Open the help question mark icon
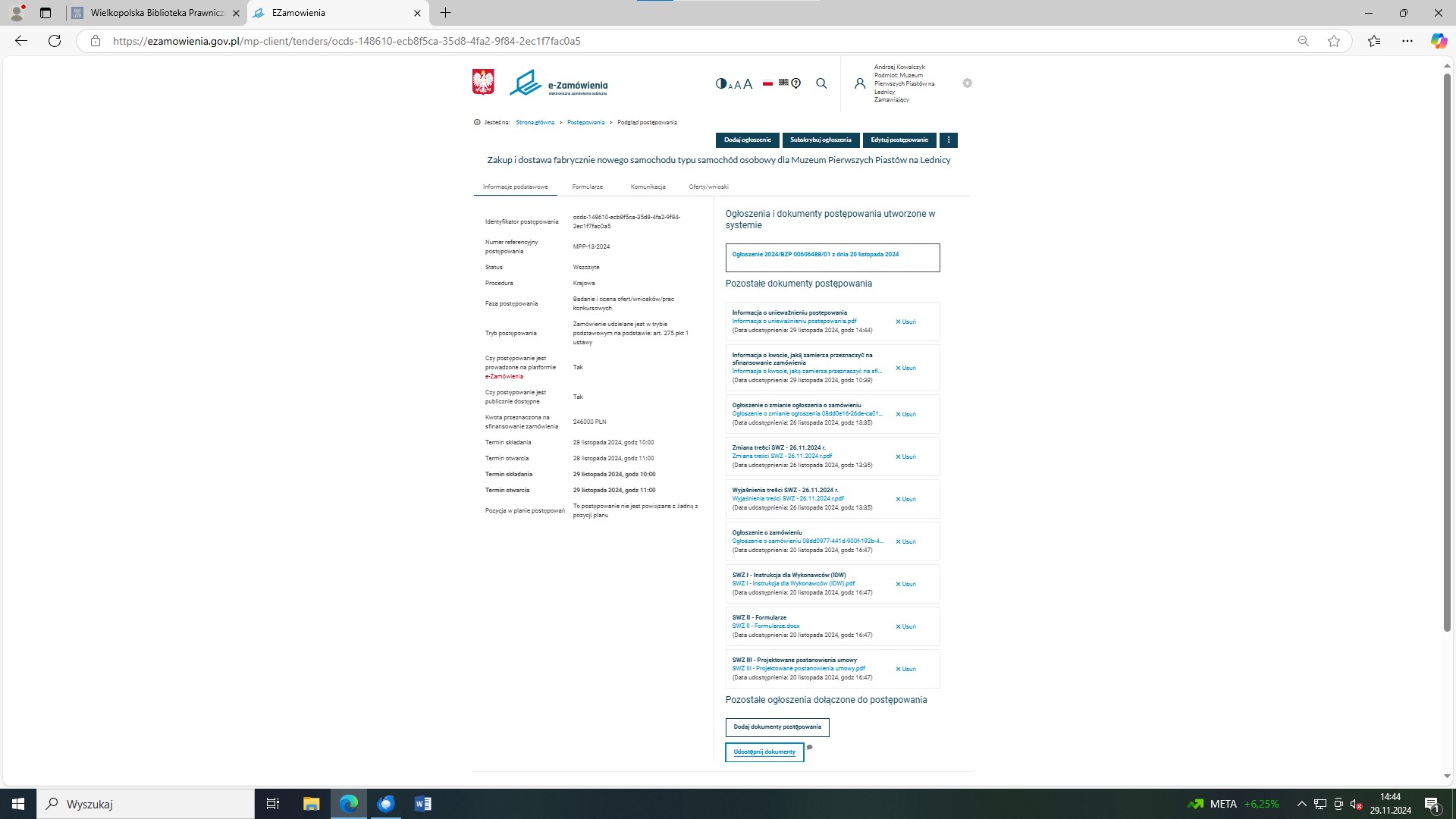Screen dimensions: 1456x819 point(796,84)
